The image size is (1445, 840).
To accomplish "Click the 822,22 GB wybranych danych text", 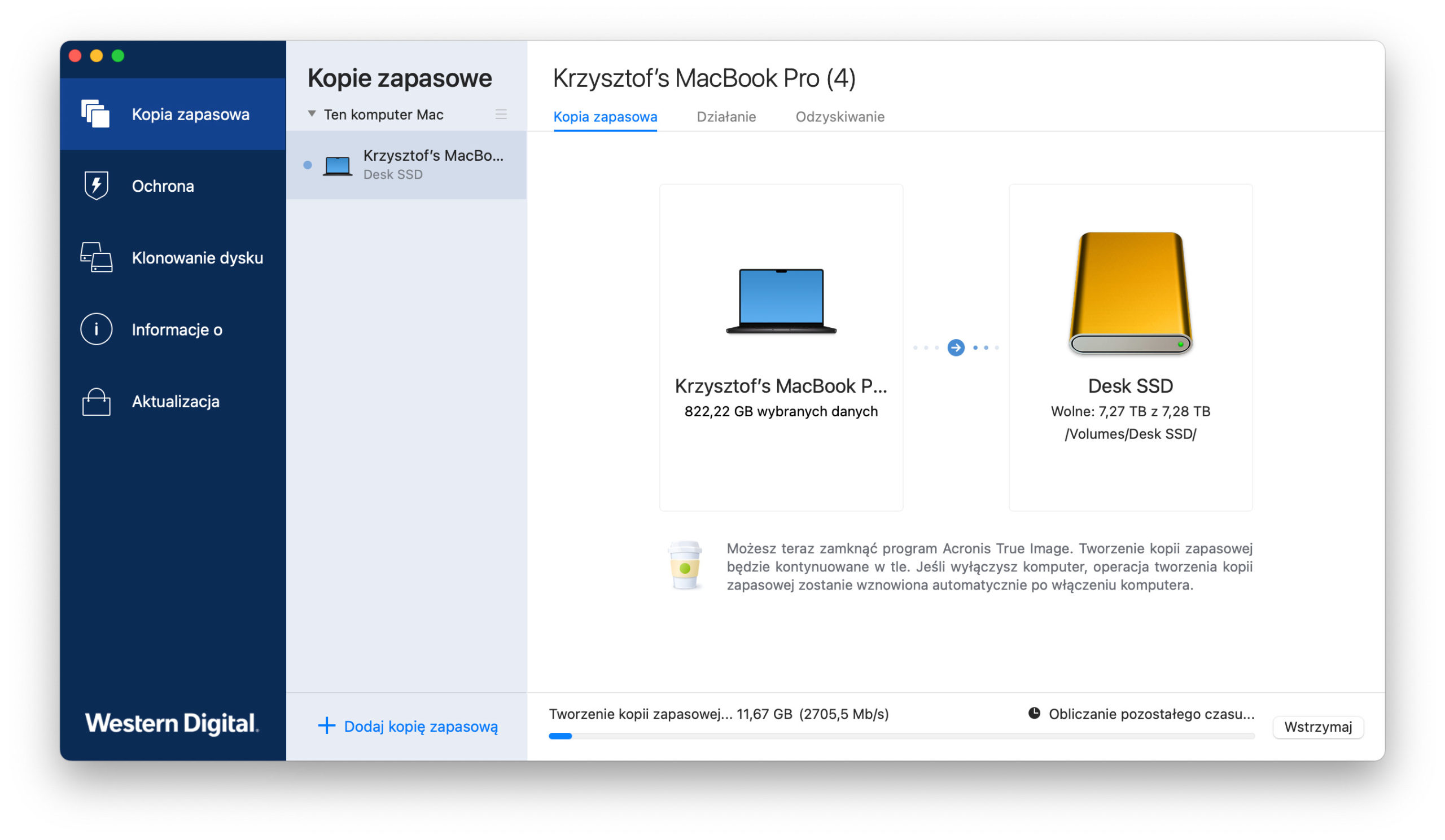I will 781,411.
